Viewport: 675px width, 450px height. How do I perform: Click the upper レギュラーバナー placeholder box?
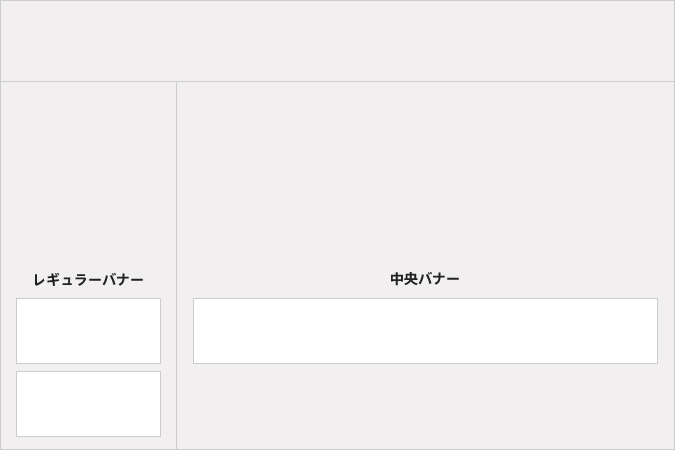point(88,331)
